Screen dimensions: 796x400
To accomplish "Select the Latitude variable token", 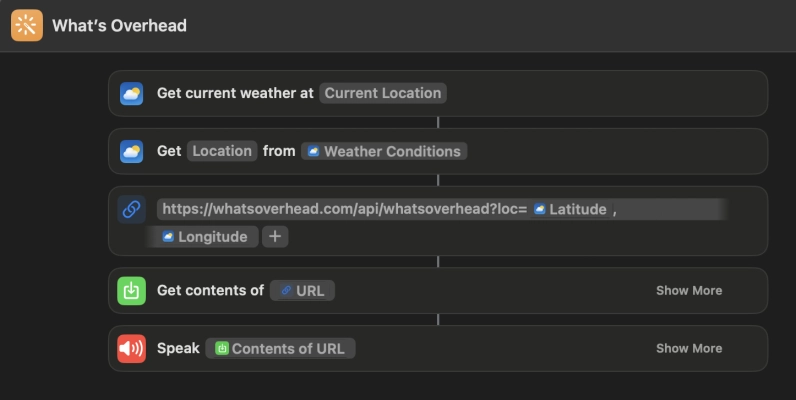I will point(570,209).
